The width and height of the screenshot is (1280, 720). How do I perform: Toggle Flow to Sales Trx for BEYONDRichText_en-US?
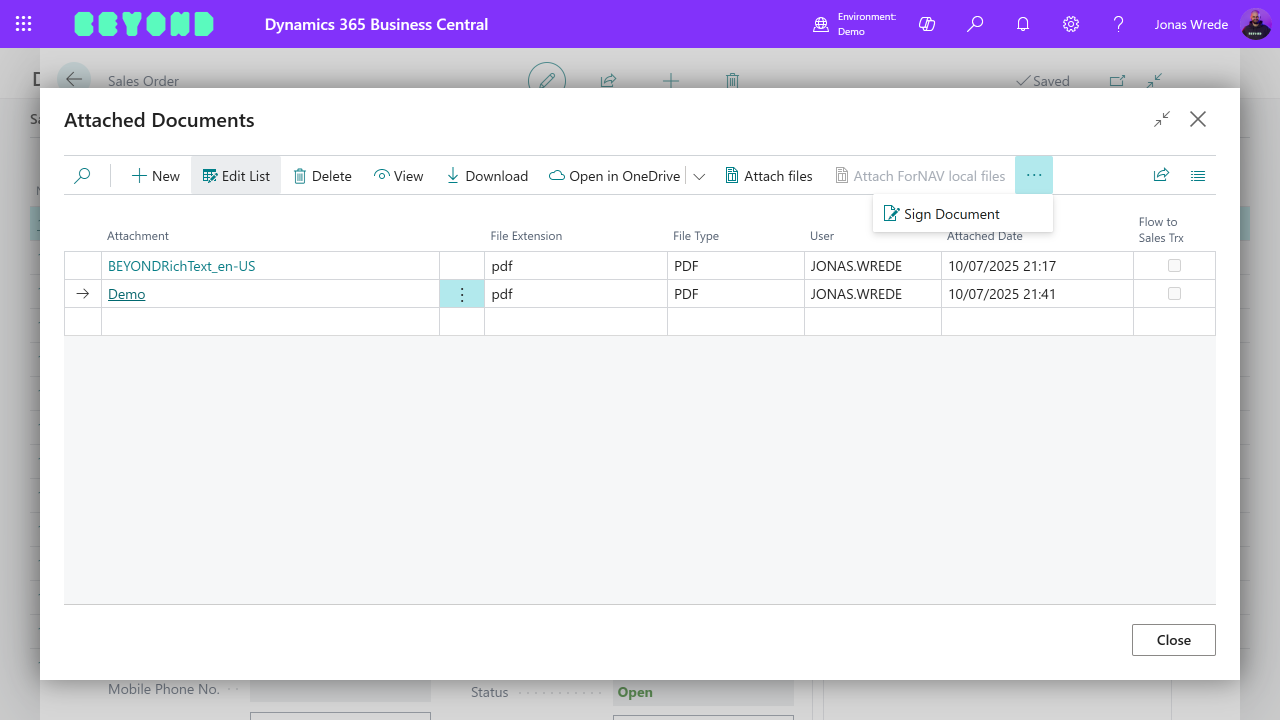pyautogui.click(x=1174, y=265)
